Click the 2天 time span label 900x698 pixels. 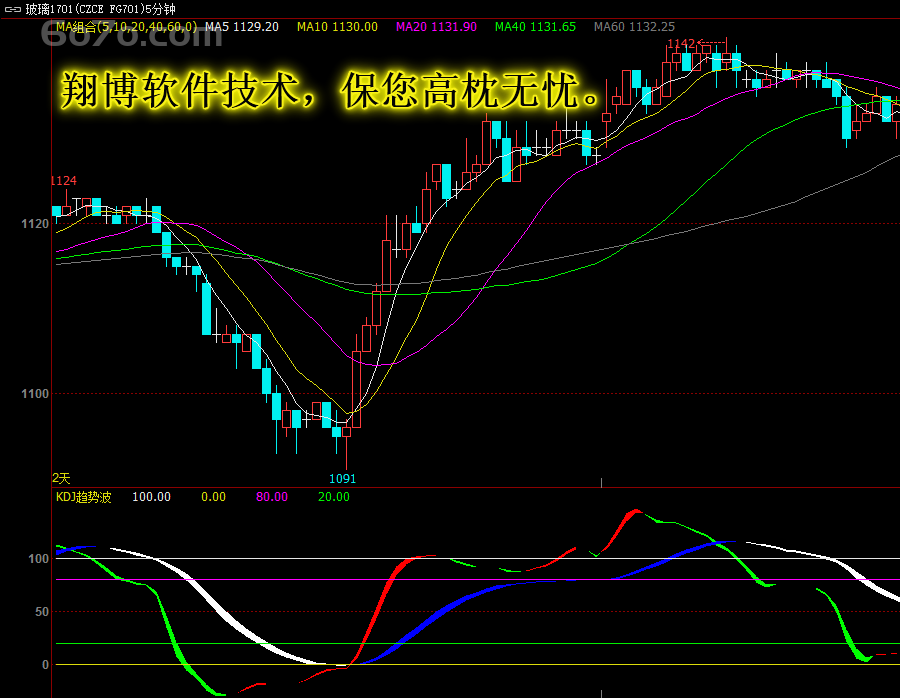(x=61, y=478)
